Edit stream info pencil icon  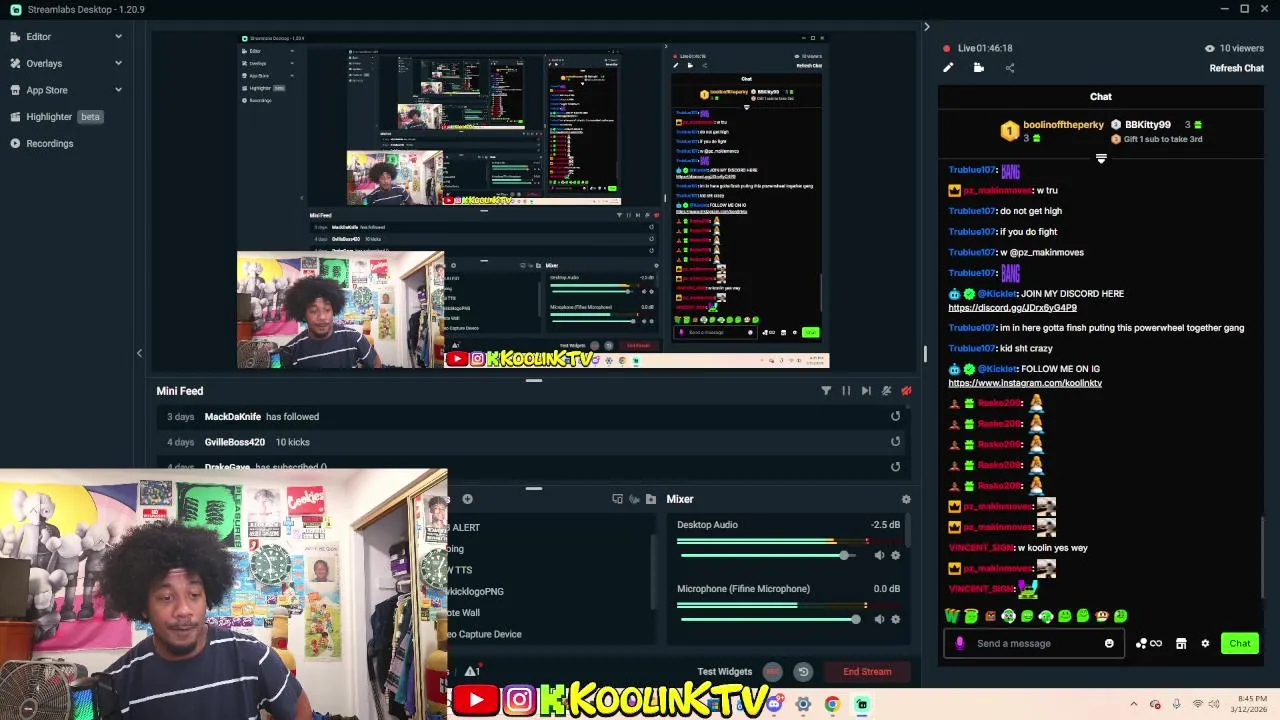[x=948, y=68]
